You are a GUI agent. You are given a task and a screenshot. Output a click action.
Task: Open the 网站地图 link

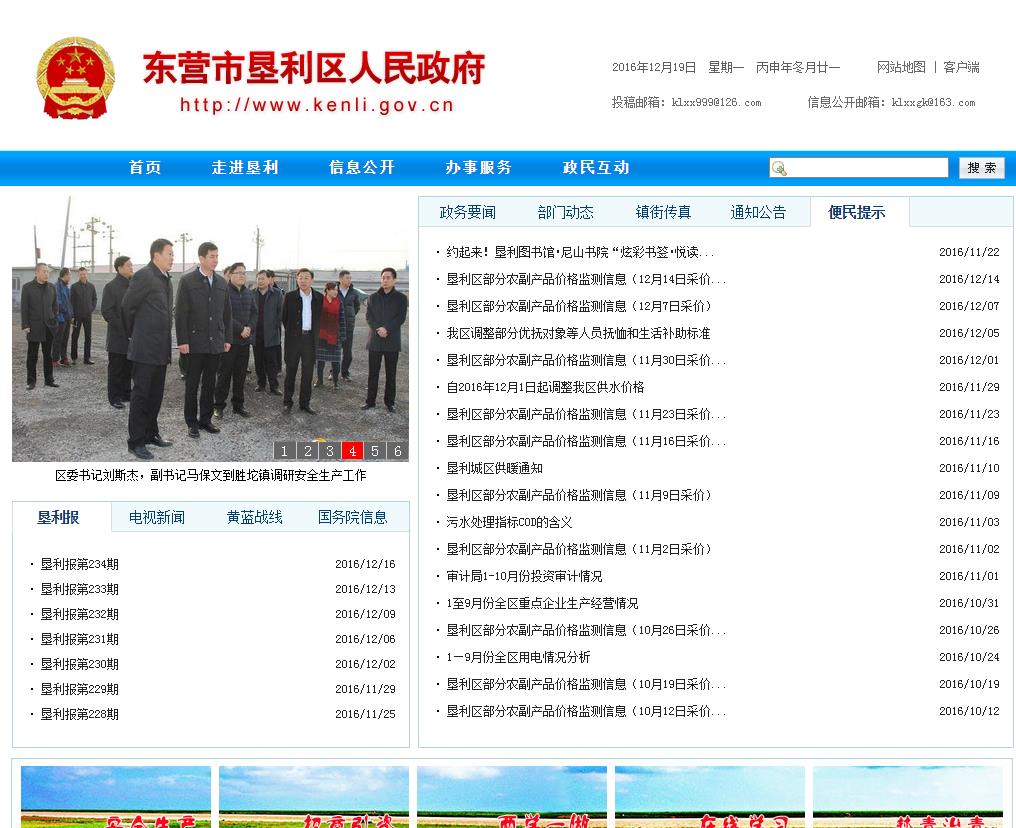901,67
